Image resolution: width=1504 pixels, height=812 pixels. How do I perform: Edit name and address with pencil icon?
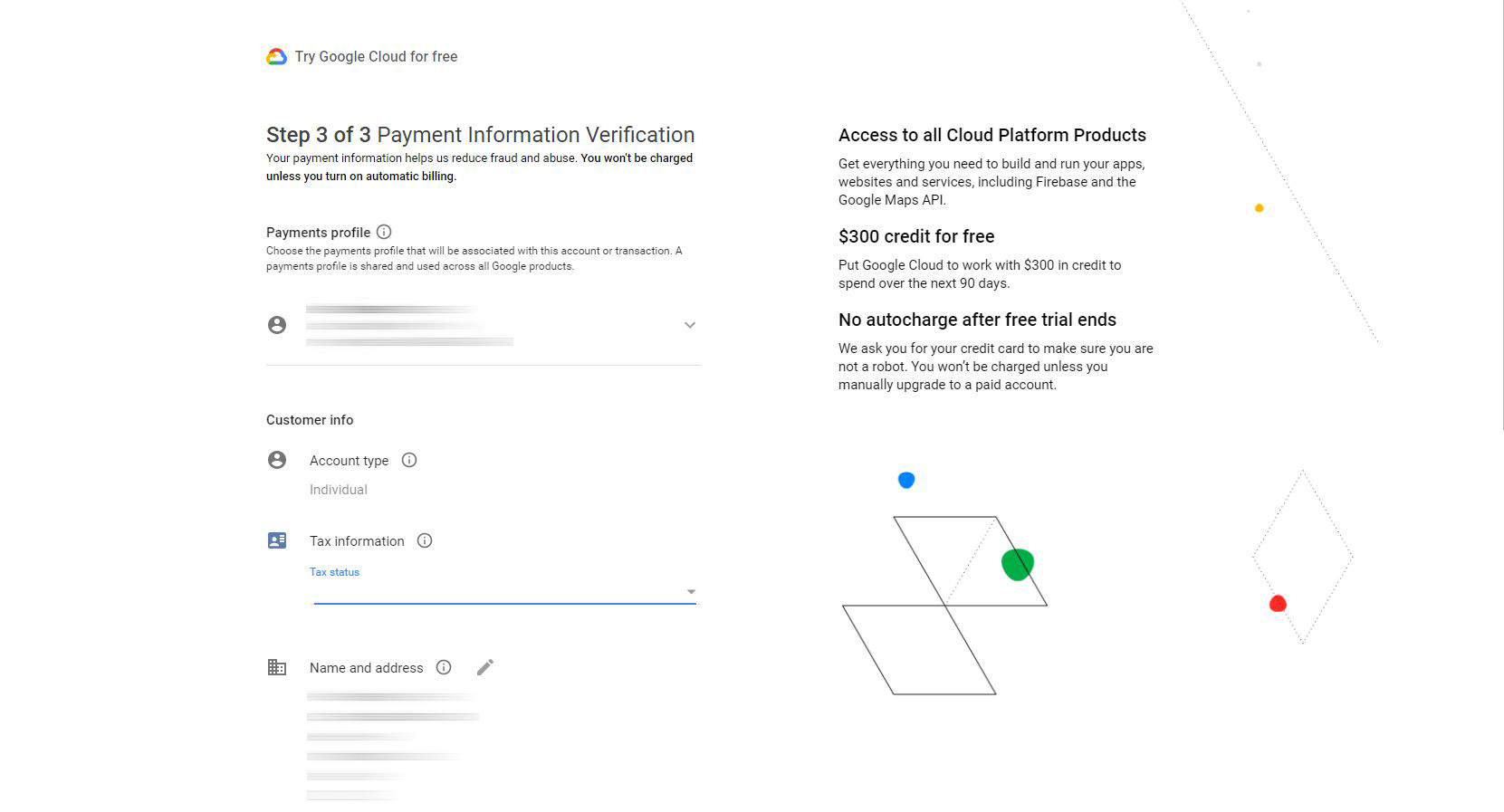[485, 667]
